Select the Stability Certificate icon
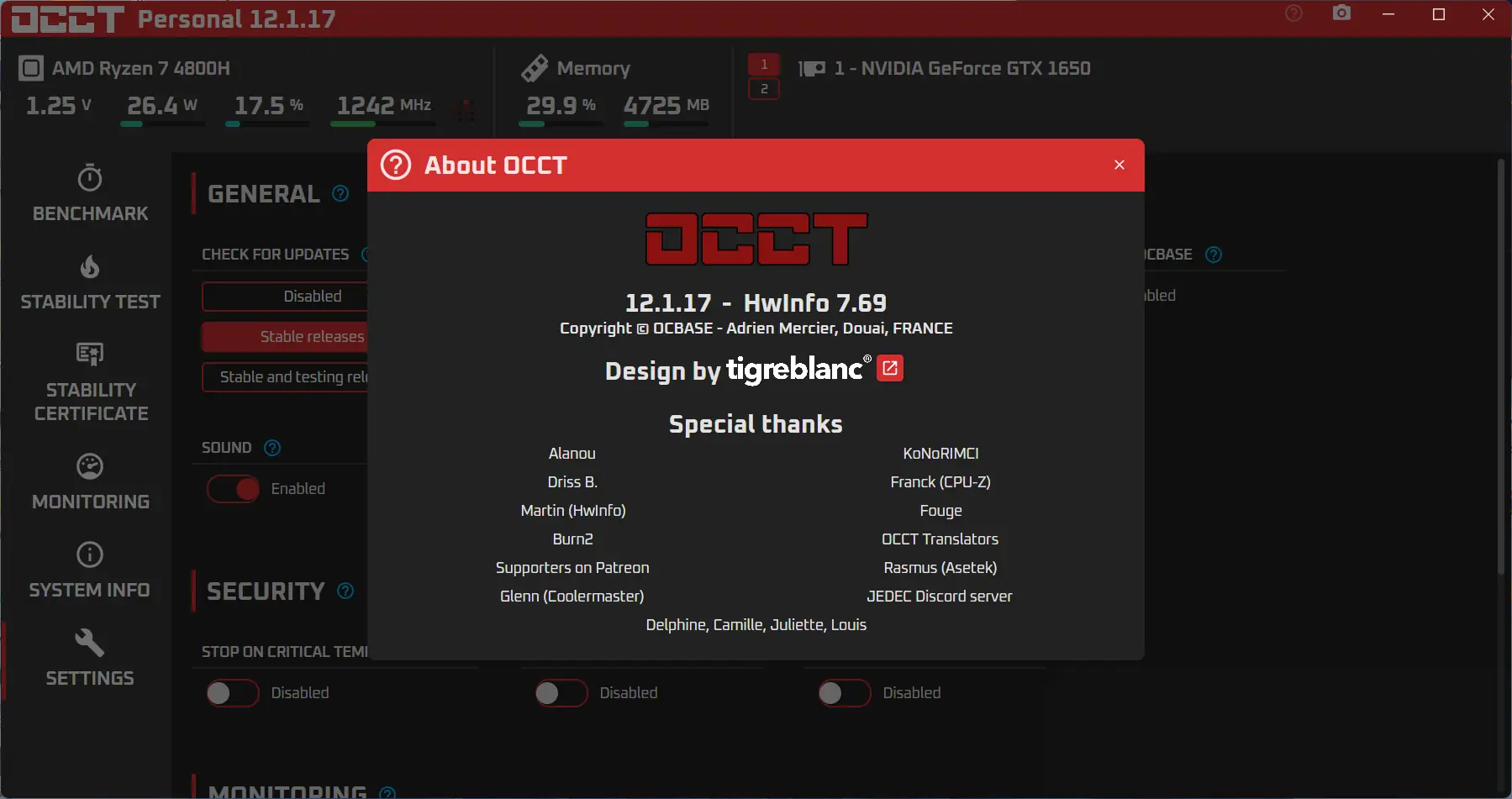Image resolution: width=1512 pixels, height=799 pixels. point(90,354)
